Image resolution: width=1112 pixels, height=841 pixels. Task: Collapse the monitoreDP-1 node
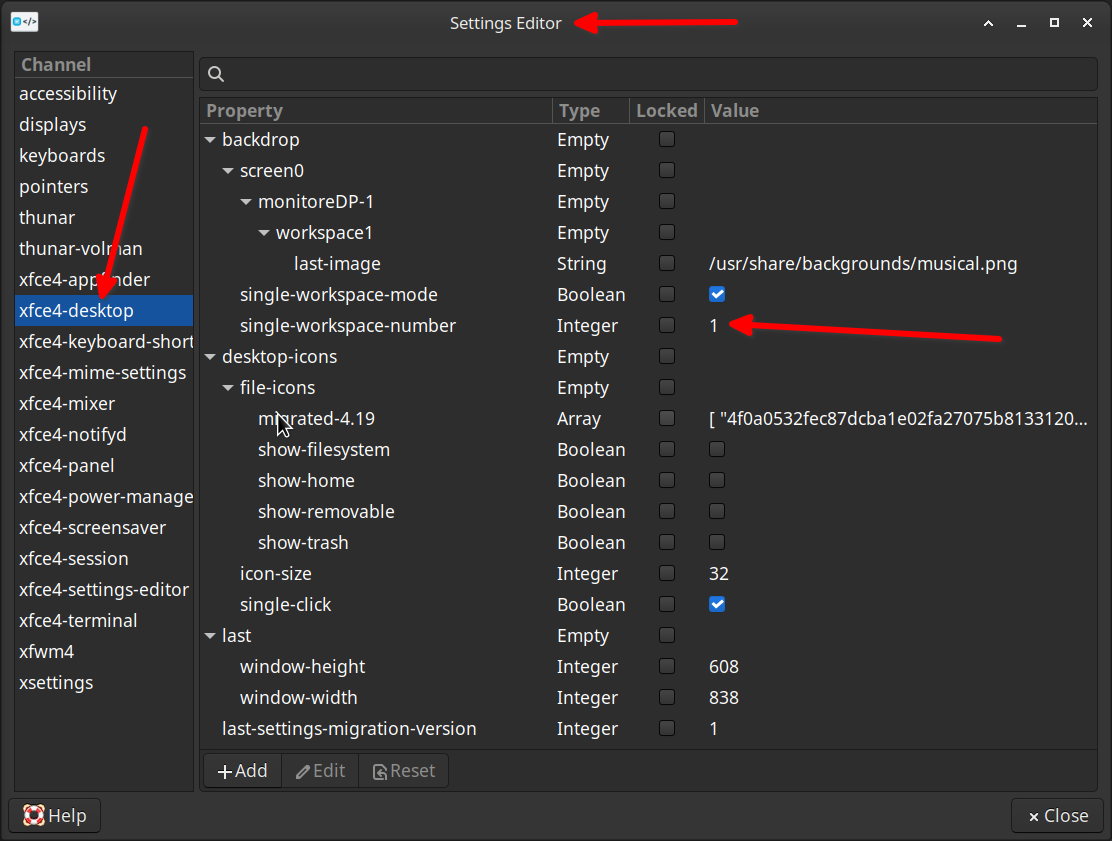pos(246,202)
